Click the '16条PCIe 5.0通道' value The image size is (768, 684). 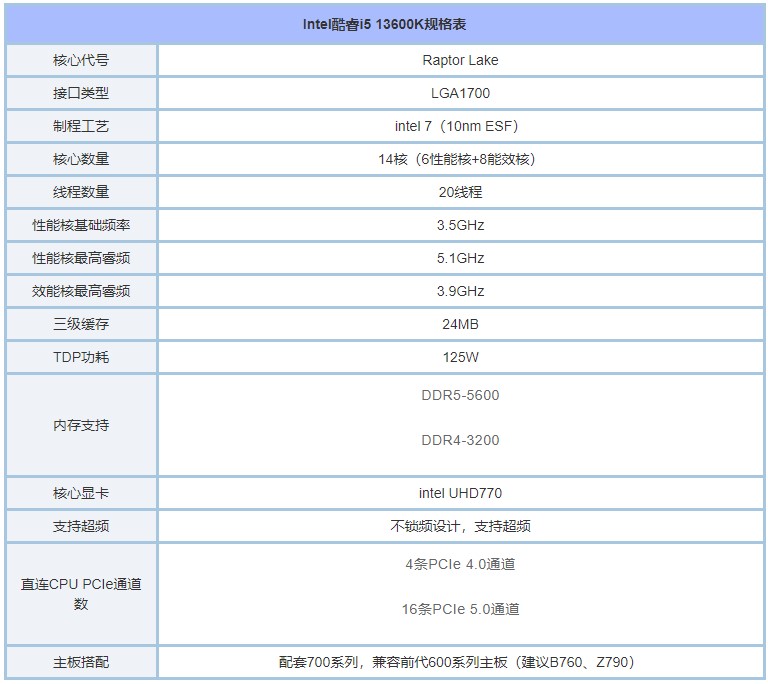point(460,609)
